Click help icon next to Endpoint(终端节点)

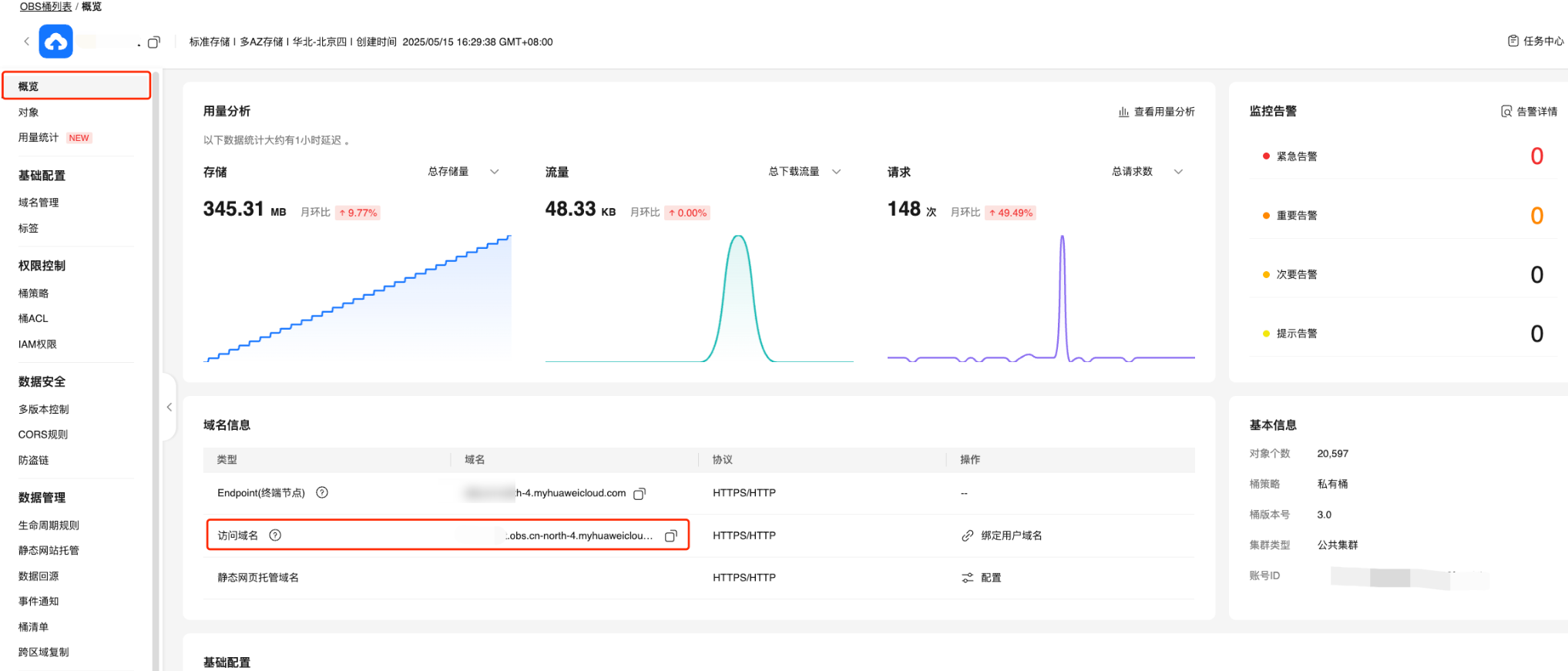tap(322, 493)
